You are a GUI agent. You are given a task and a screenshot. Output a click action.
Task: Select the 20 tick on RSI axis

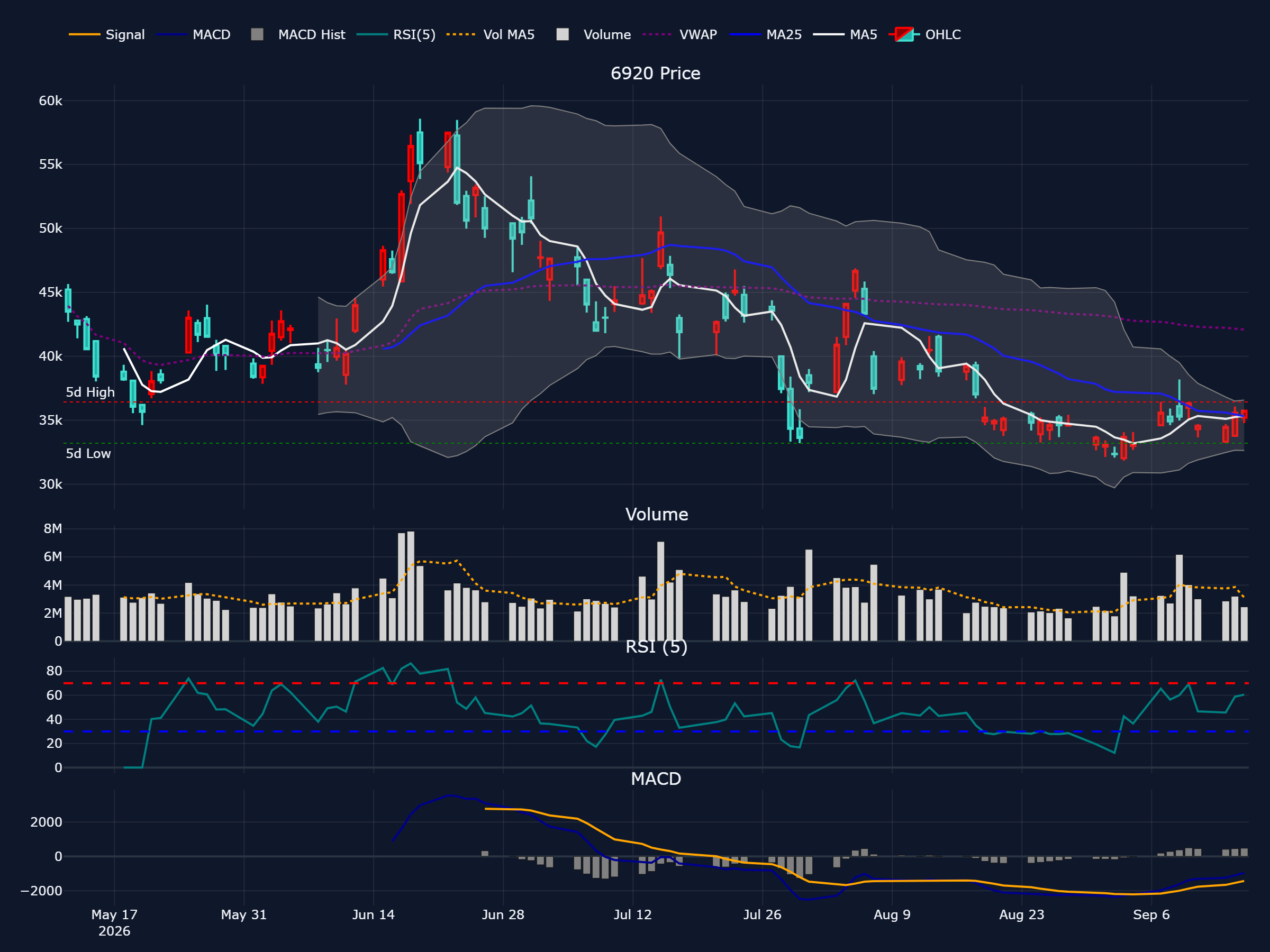[x=55, y=744]
